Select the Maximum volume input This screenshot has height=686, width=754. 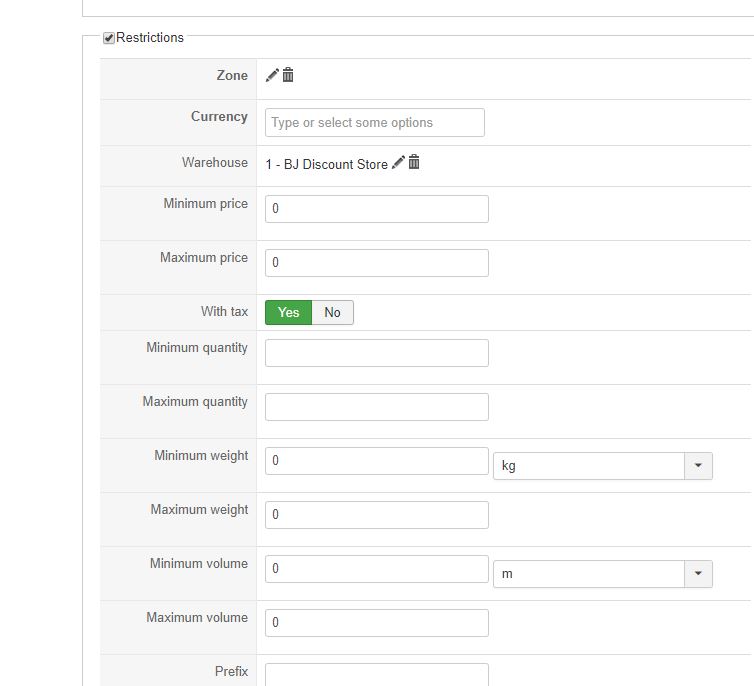[376, 623]
